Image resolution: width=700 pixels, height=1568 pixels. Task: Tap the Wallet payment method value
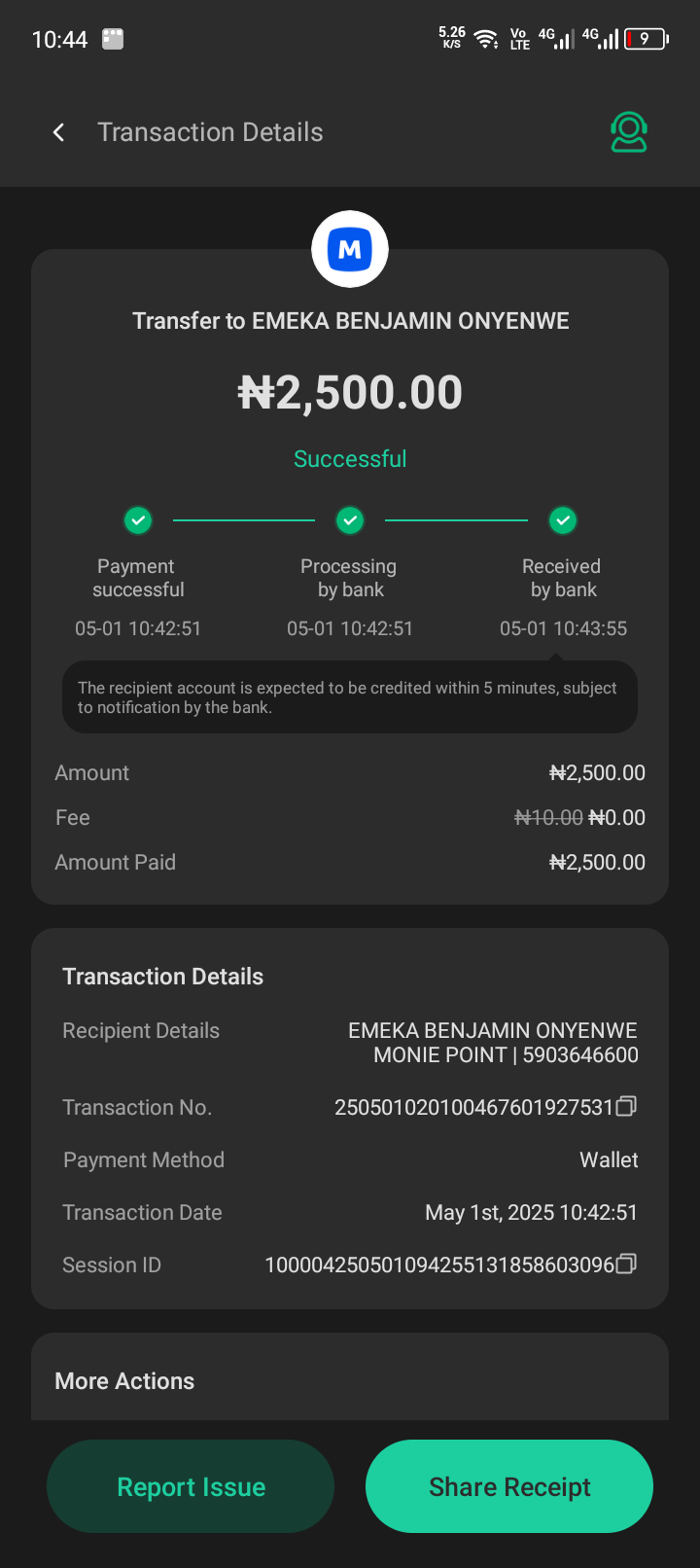[x=609, y=1159]
